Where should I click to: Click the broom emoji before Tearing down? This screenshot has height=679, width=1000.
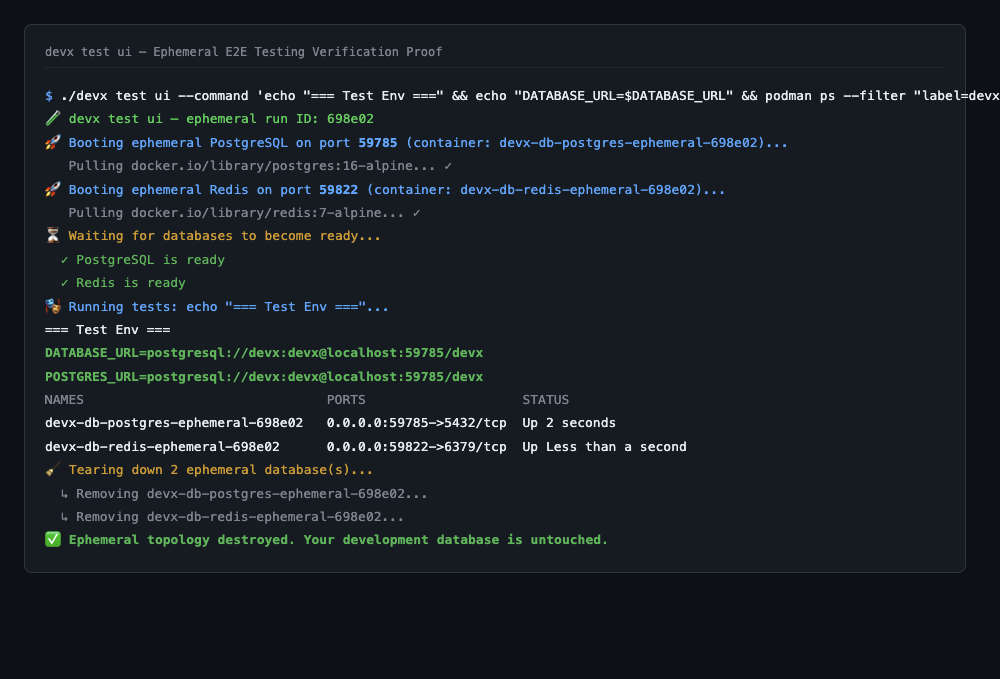53,469
